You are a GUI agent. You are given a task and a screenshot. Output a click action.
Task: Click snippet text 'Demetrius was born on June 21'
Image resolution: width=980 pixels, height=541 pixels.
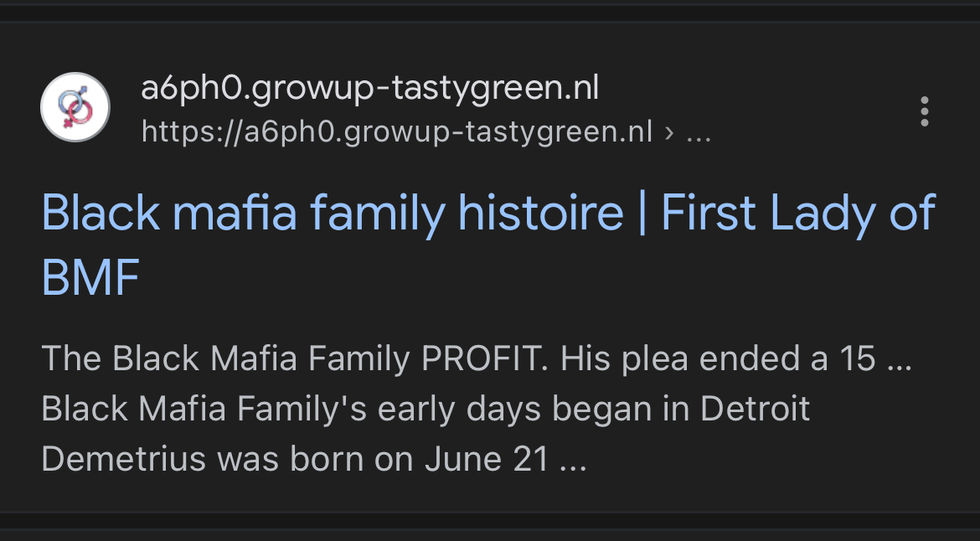[x=295, y=459]
